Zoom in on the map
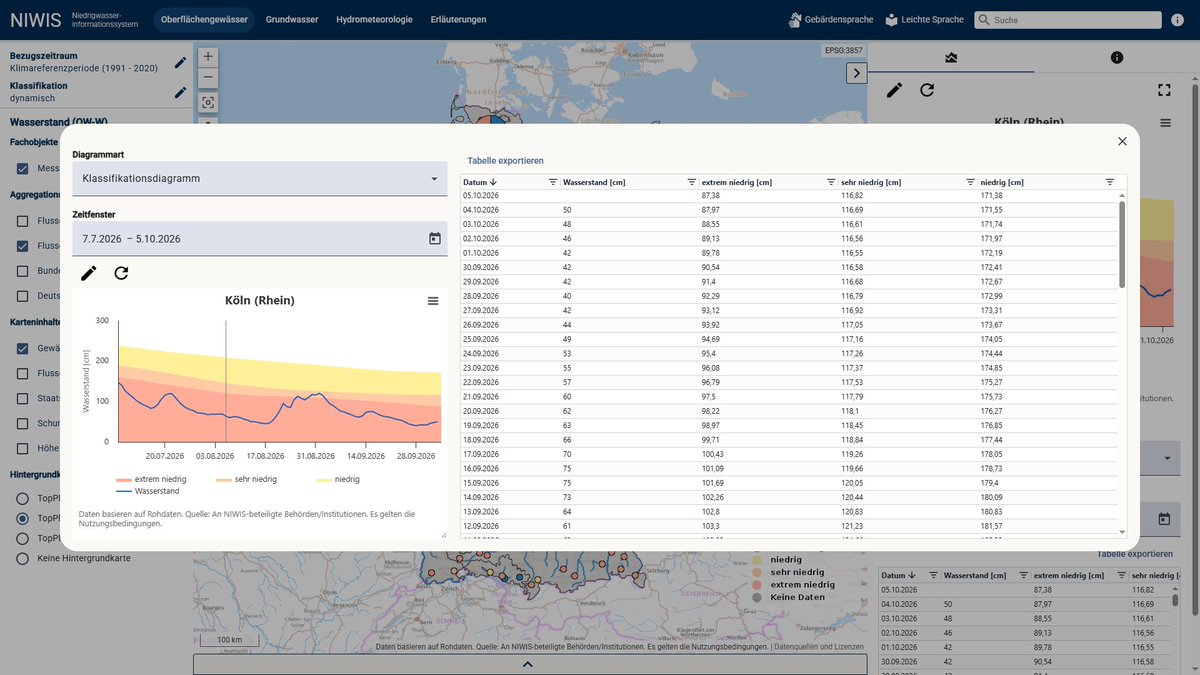The width and height of the screenshot is (1200, 675). click(208, 57)
